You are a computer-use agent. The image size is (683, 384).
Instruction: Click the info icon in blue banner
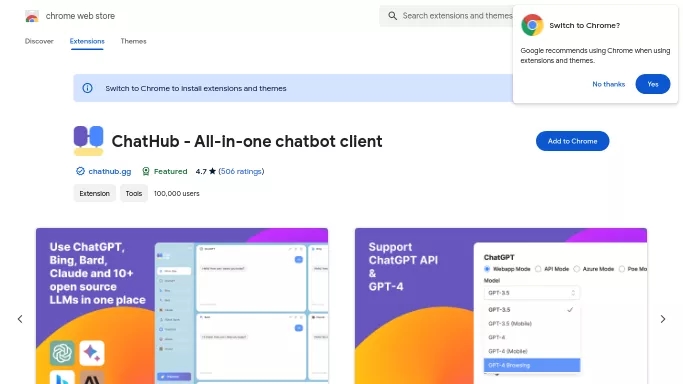(x=88, y=88)
